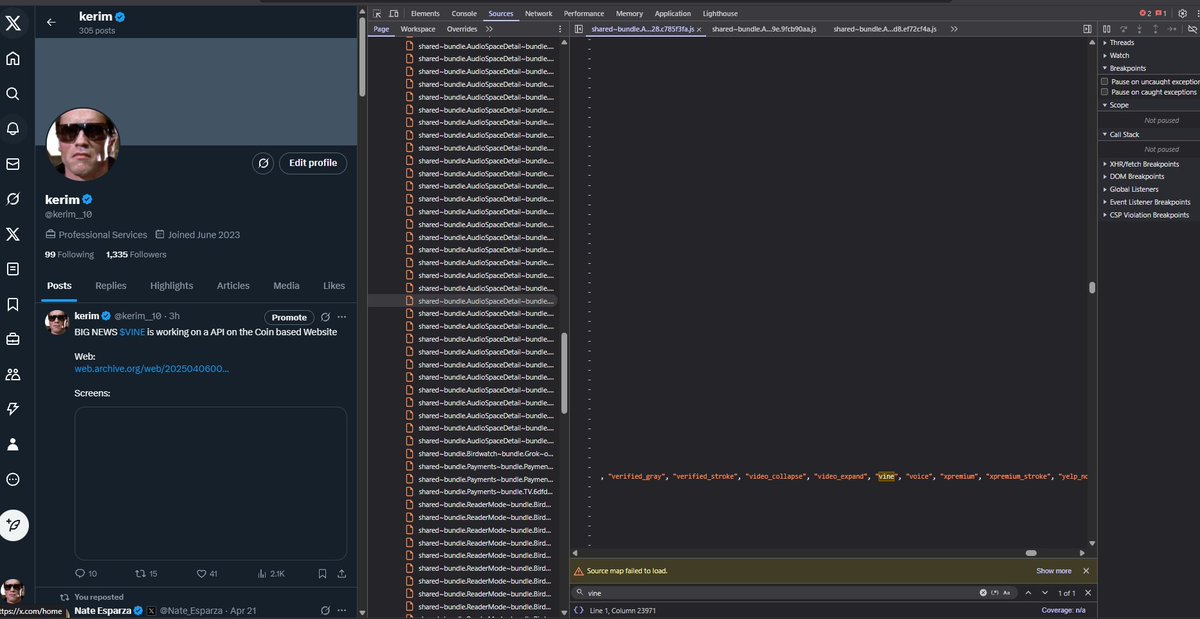Toggle regular expression search option
This screenshot has height=619, width=1200.
pos(995,593)
